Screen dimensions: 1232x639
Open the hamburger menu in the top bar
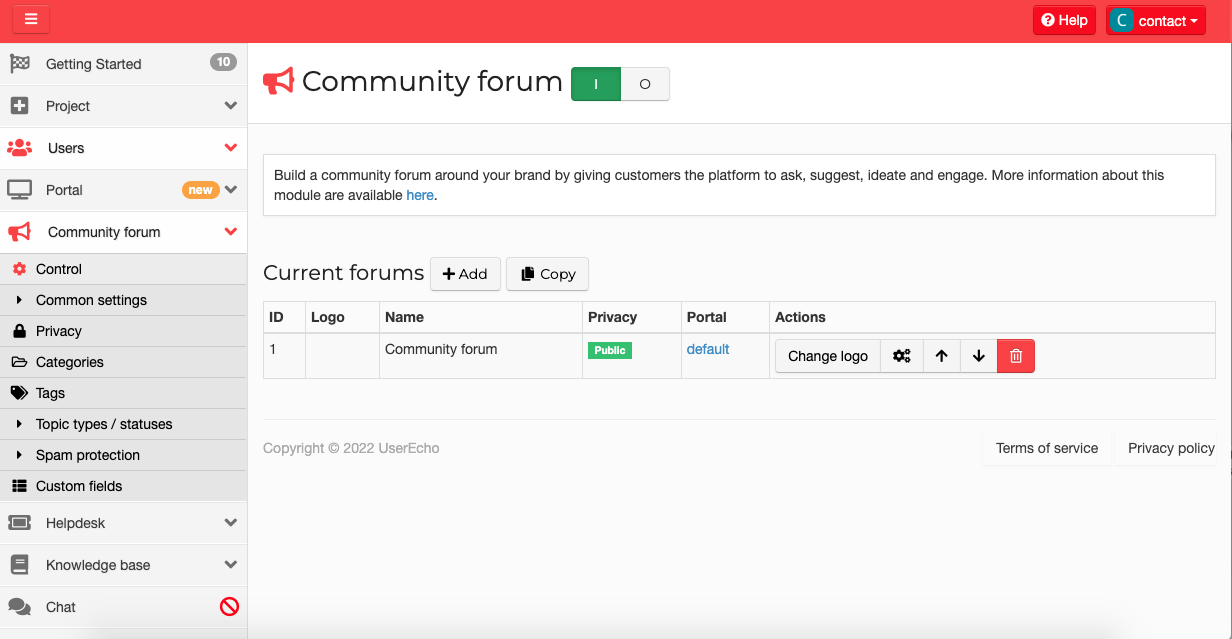point(31,19)
